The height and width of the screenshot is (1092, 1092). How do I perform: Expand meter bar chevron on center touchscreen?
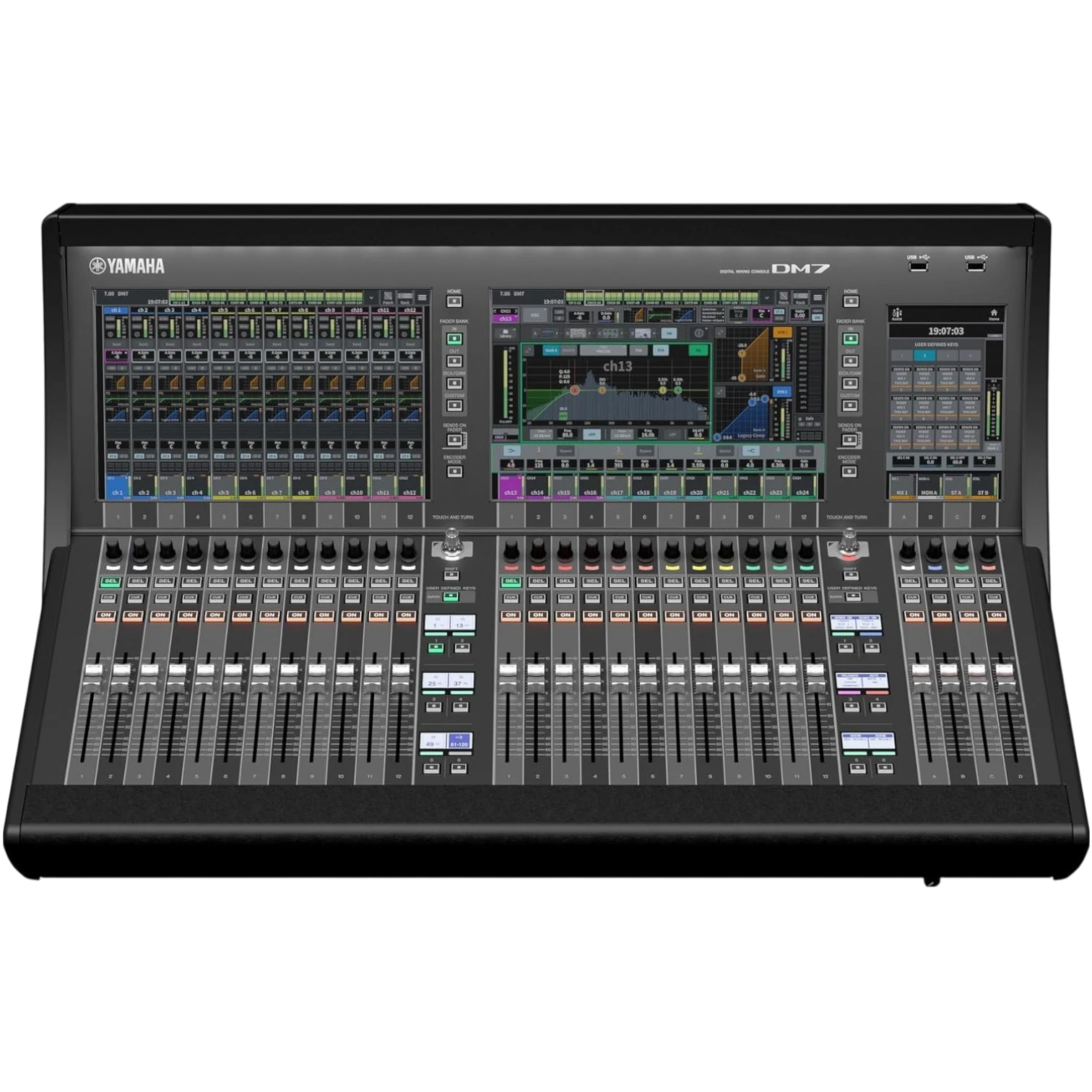[767, 298]
